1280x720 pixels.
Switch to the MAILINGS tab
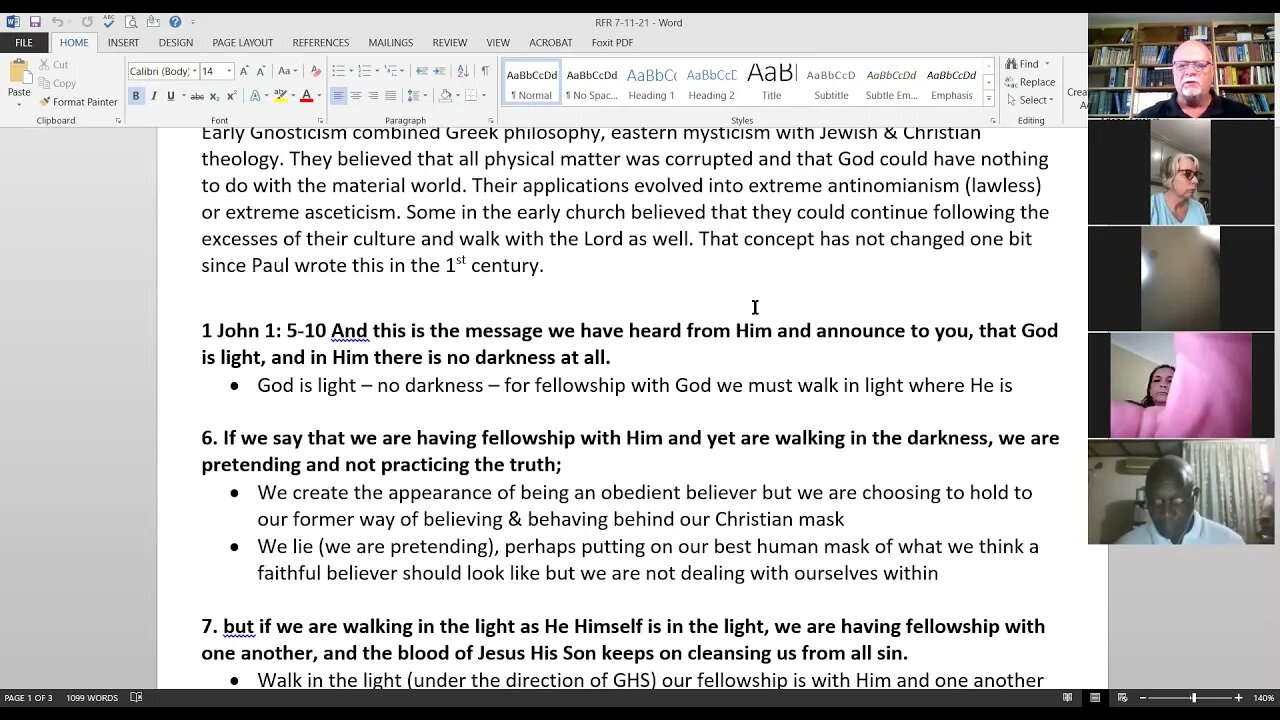[390, 43]
